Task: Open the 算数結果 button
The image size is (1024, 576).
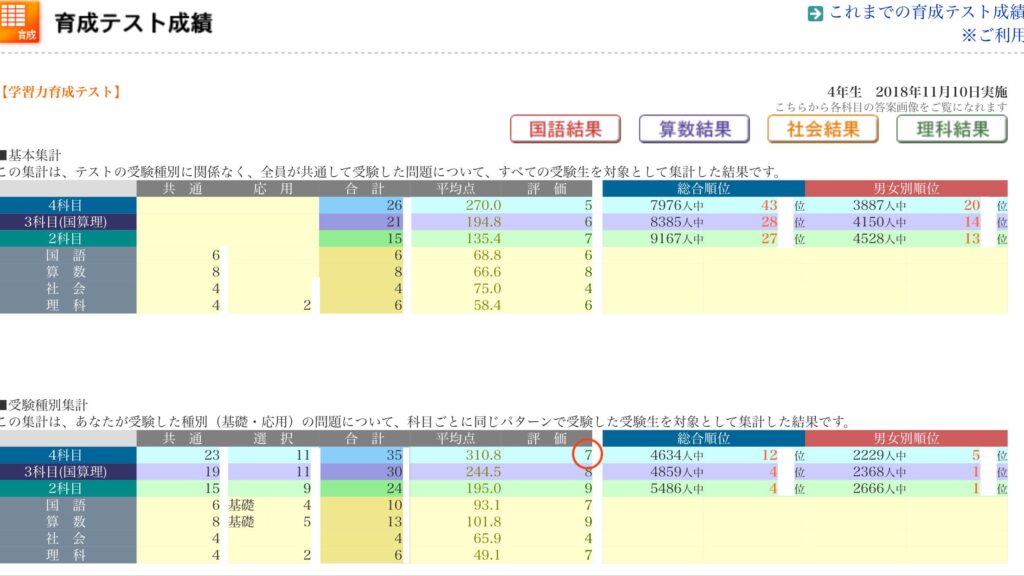Action: pos(694,129)
